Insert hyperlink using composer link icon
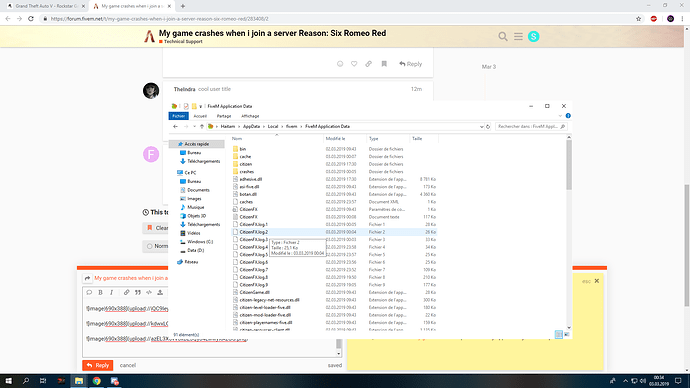The width and height of the screenshot is (690, 388). (126, 293)
